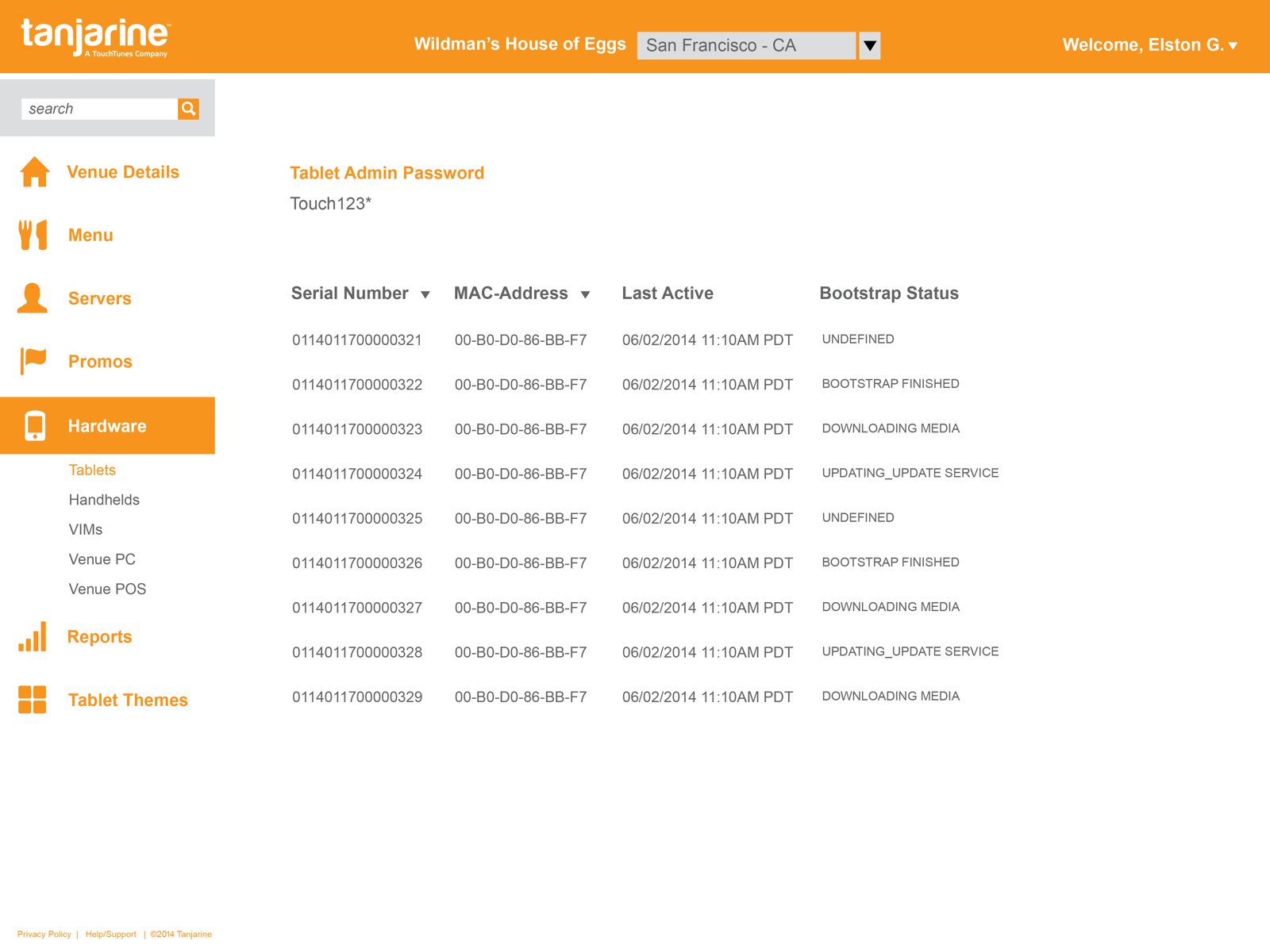Click the Tanjarine logo

(94, 37)
